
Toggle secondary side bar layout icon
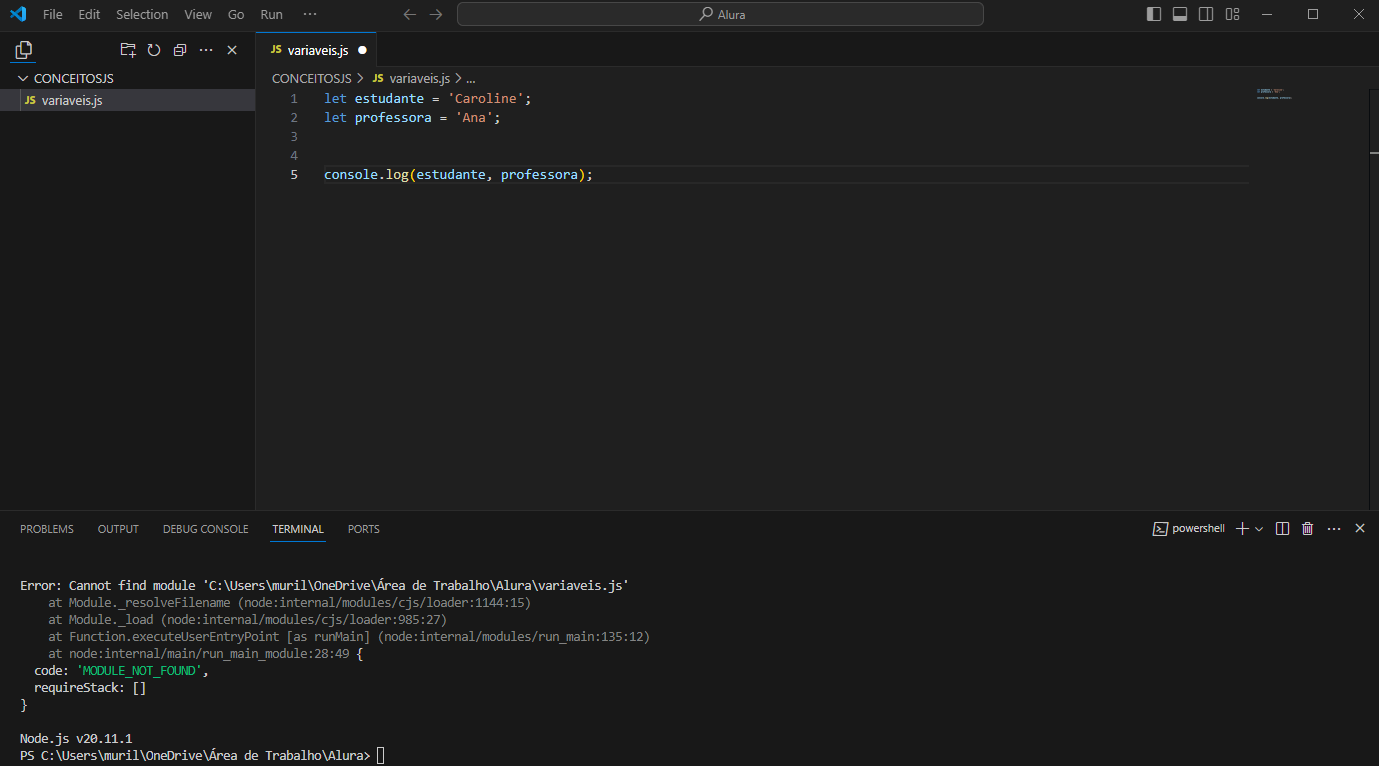tap(1206, 14)
